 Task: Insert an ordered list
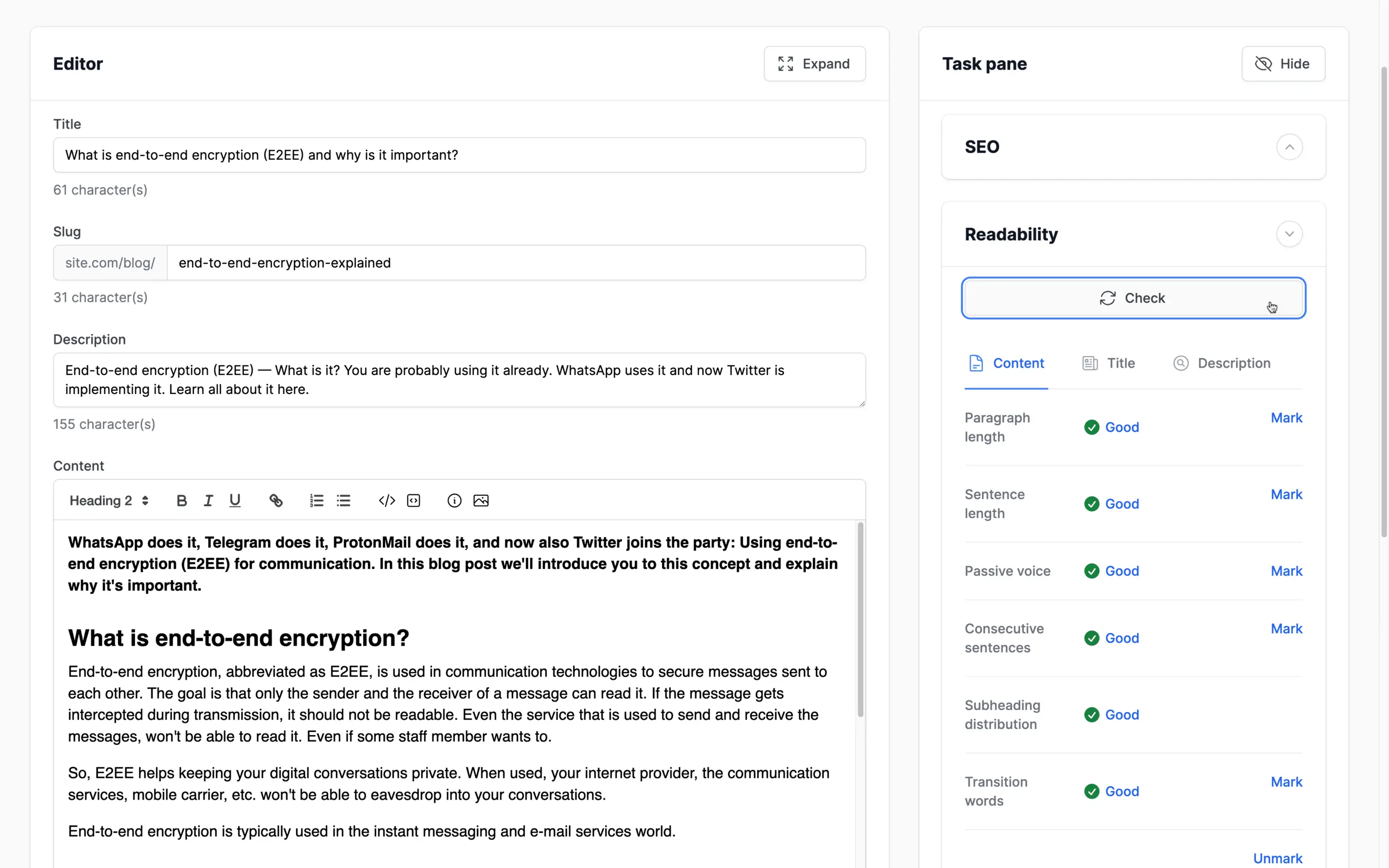point(316,500)
